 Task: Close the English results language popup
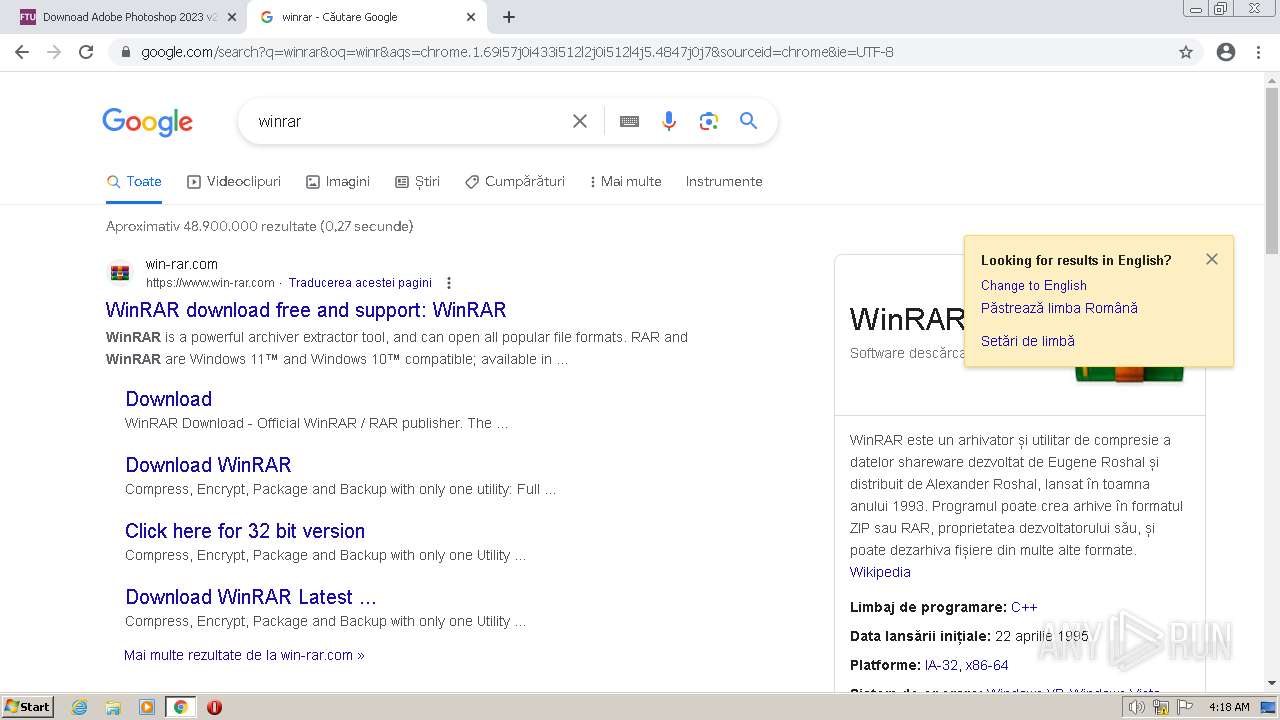1212,259
